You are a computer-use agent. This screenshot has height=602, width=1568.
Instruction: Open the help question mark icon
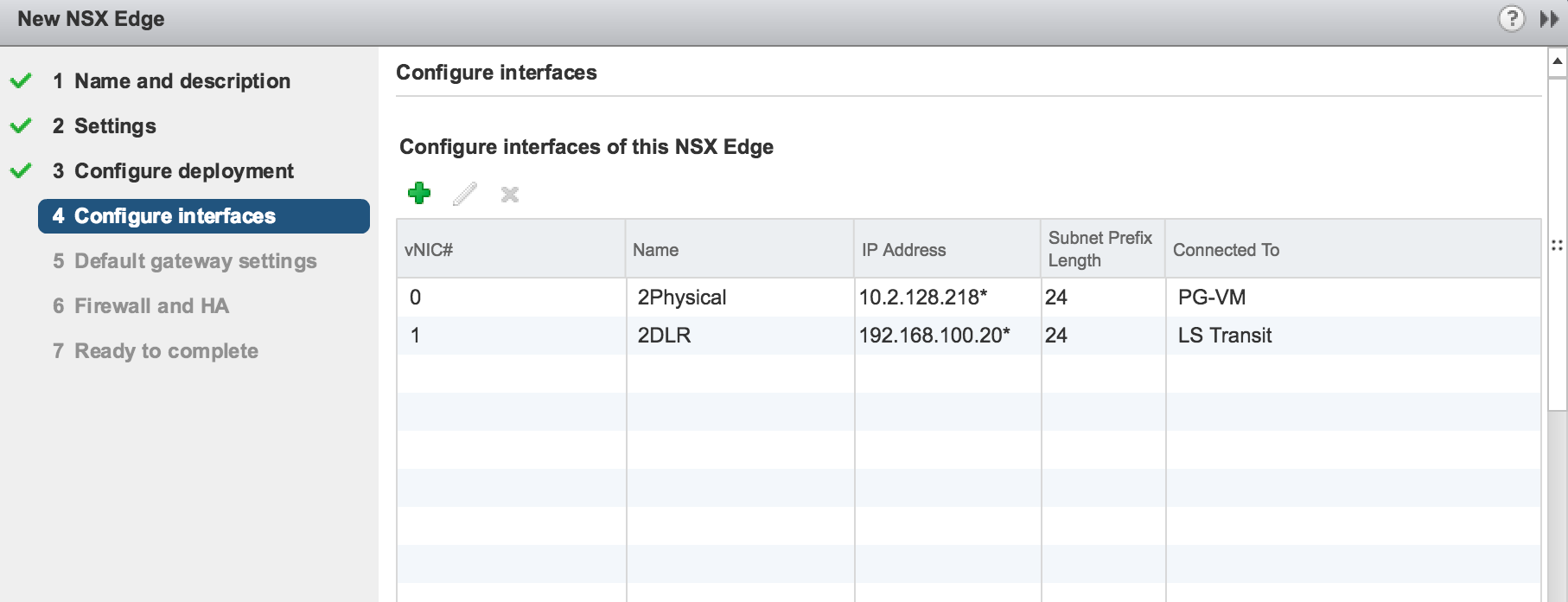[1511, 18]
